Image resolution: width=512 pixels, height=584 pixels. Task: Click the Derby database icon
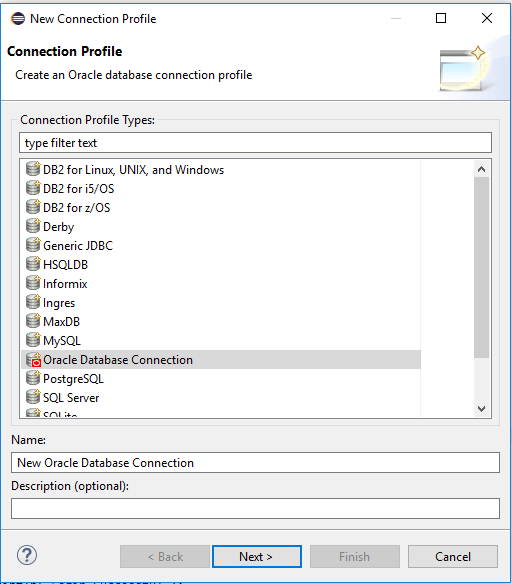[33, 226]
